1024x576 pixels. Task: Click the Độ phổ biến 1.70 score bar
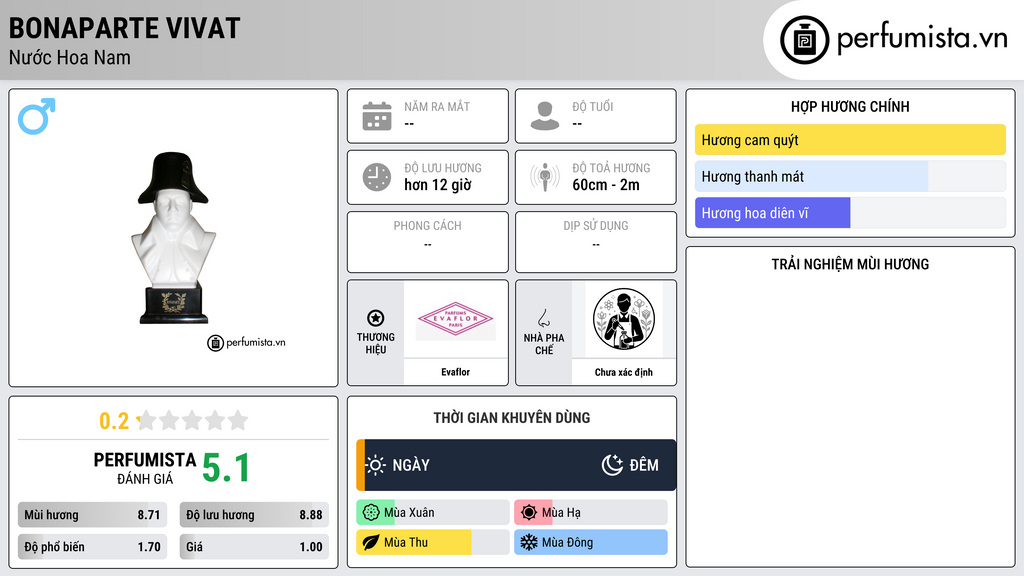(x=92, y=547)
